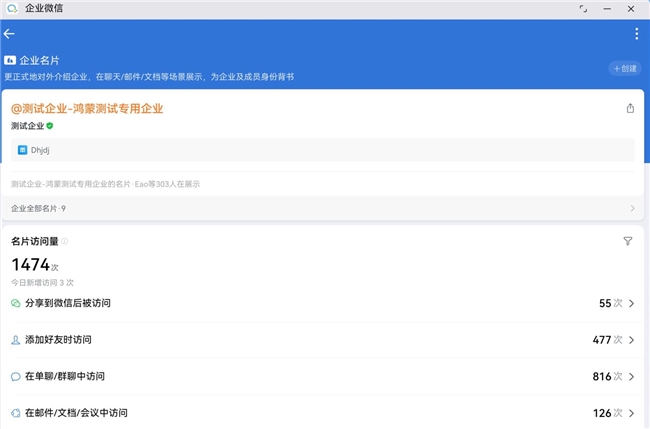The width and height of the screenshot is (650, 429).
Task: Click the person icon for add-friend visits
Action: point(15,340)
